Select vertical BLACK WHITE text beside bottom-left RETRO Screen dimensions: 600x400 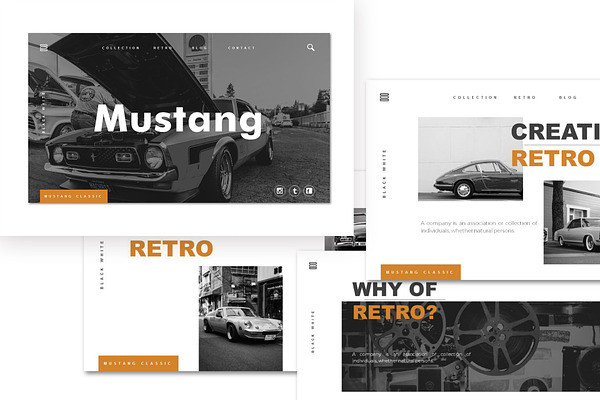click(102, 265)
